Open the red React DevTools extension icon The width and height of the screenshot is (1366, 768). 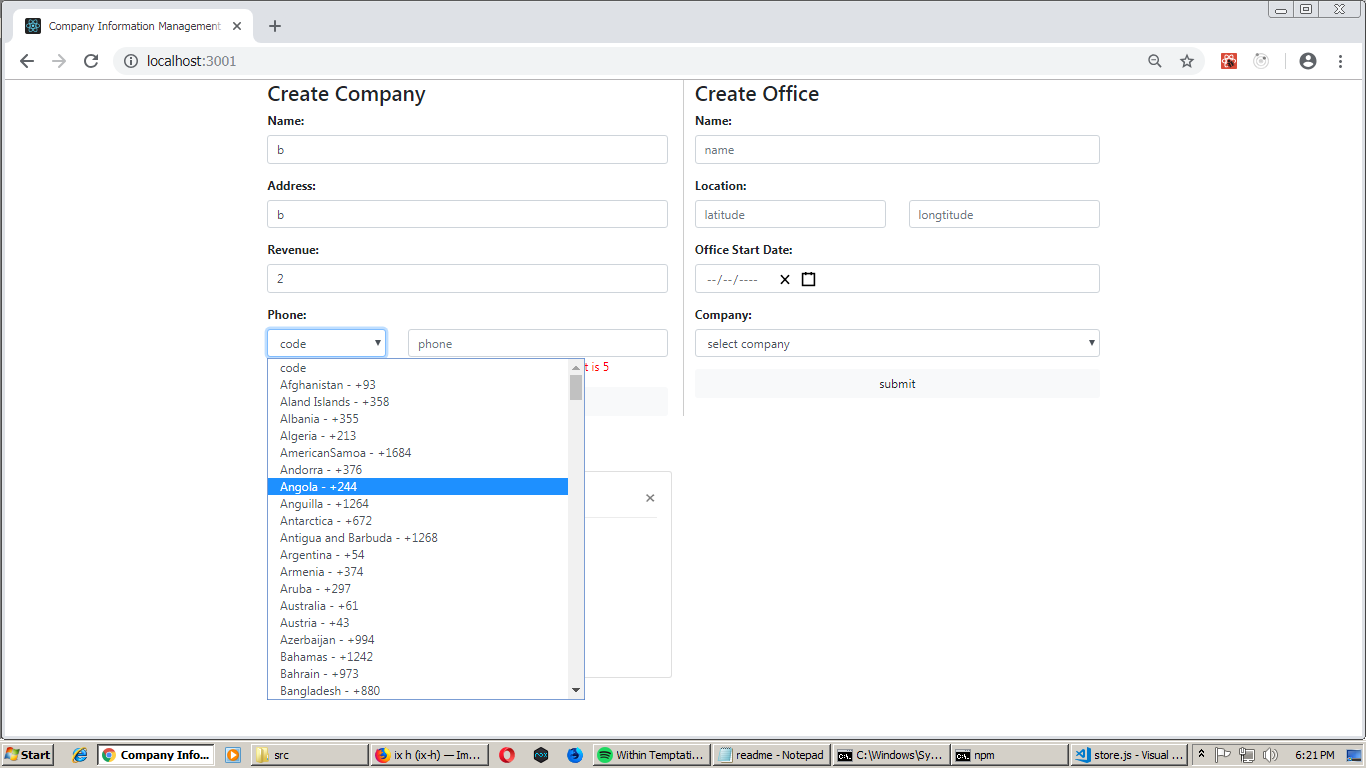(x=1229, y=61)
